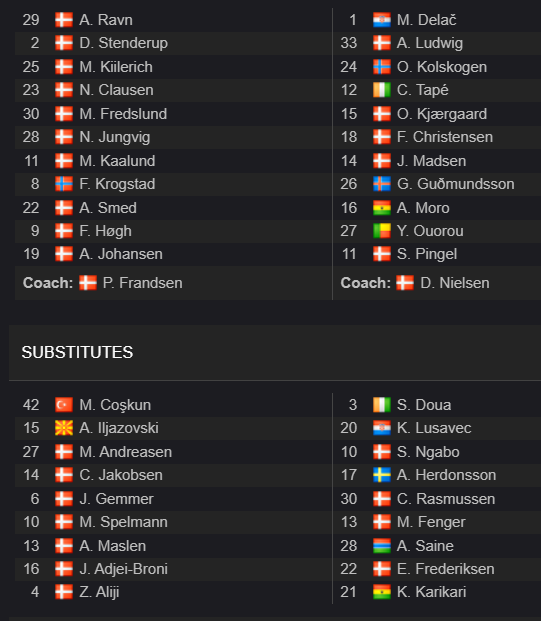Click the Turkey flag beside M. Coşkun
This screenshot has width=541, height=621.
(x=64, y=405)
